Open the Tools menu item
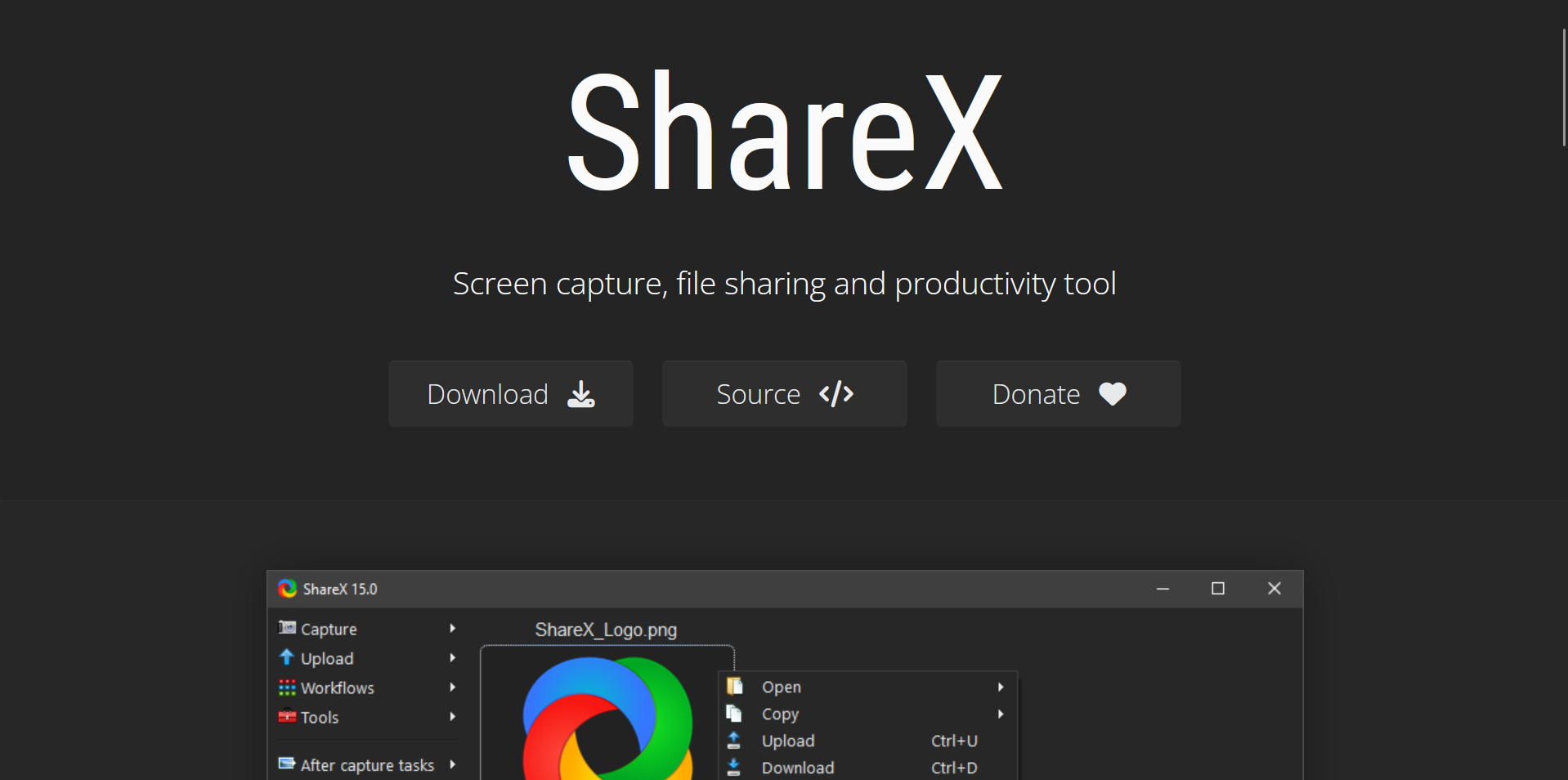Screen dimensions: 1568x780 point(320,717)
